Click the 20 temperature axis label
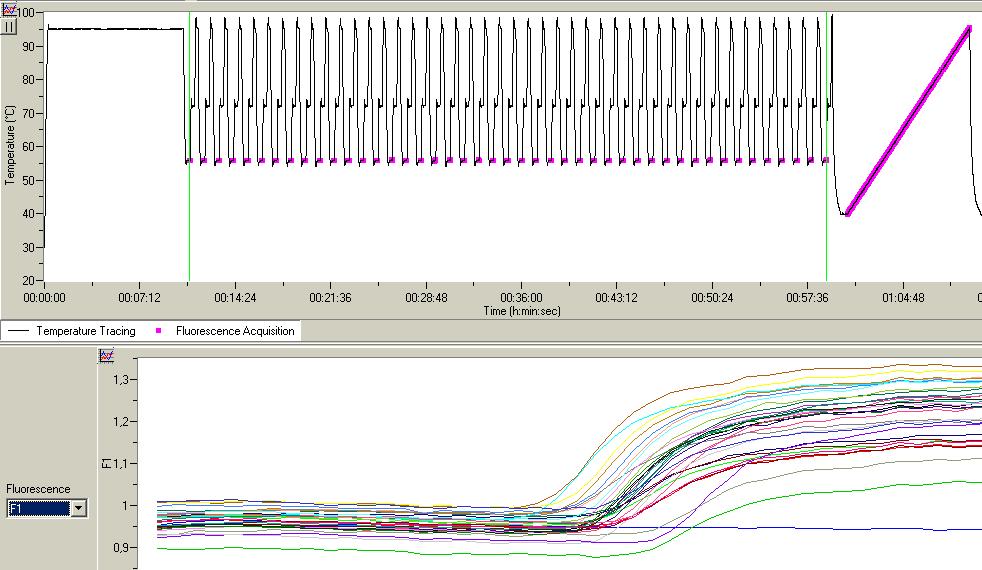The image size is (982, 570). (31, 281)
